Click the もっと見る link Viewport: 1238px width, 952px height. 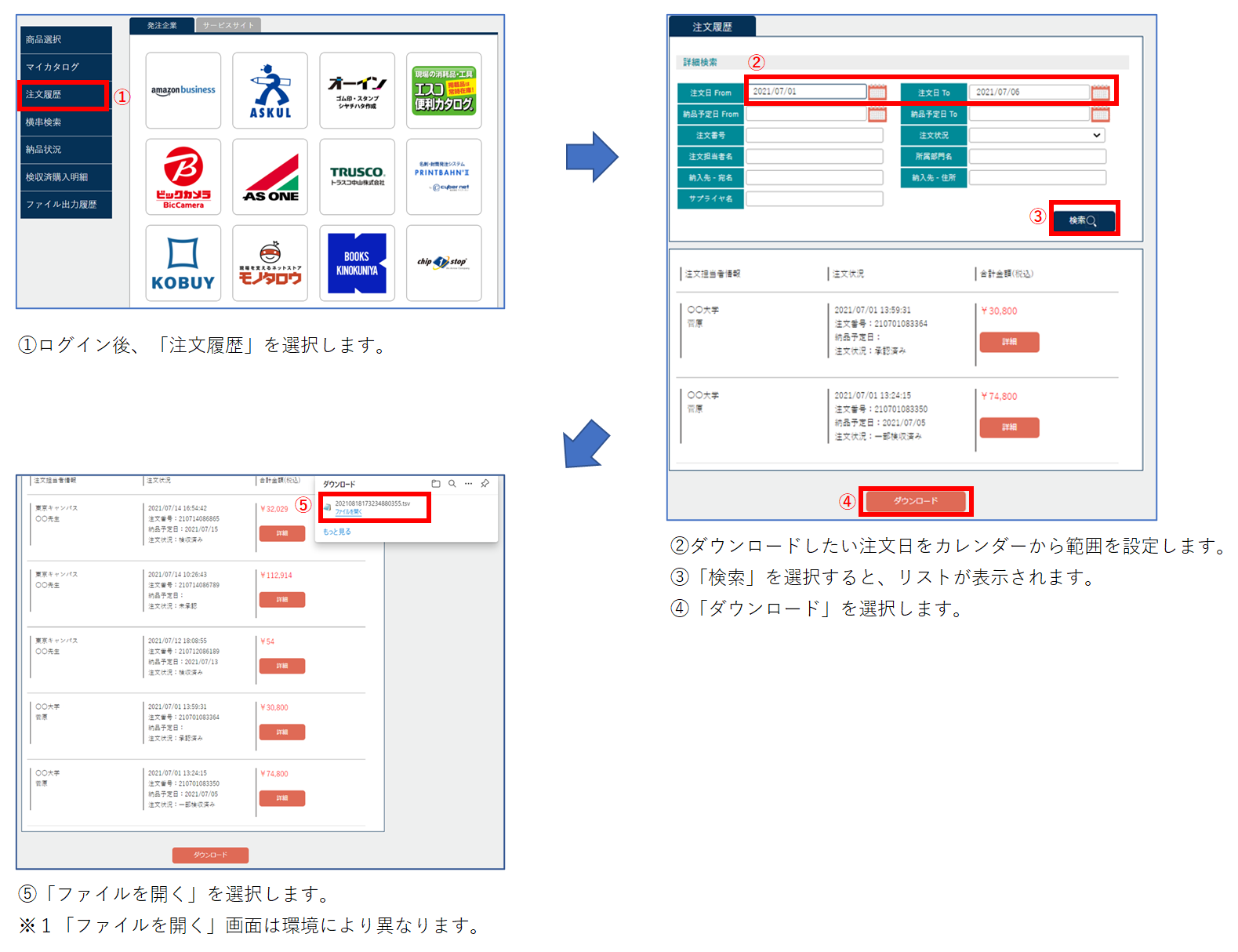337,532
